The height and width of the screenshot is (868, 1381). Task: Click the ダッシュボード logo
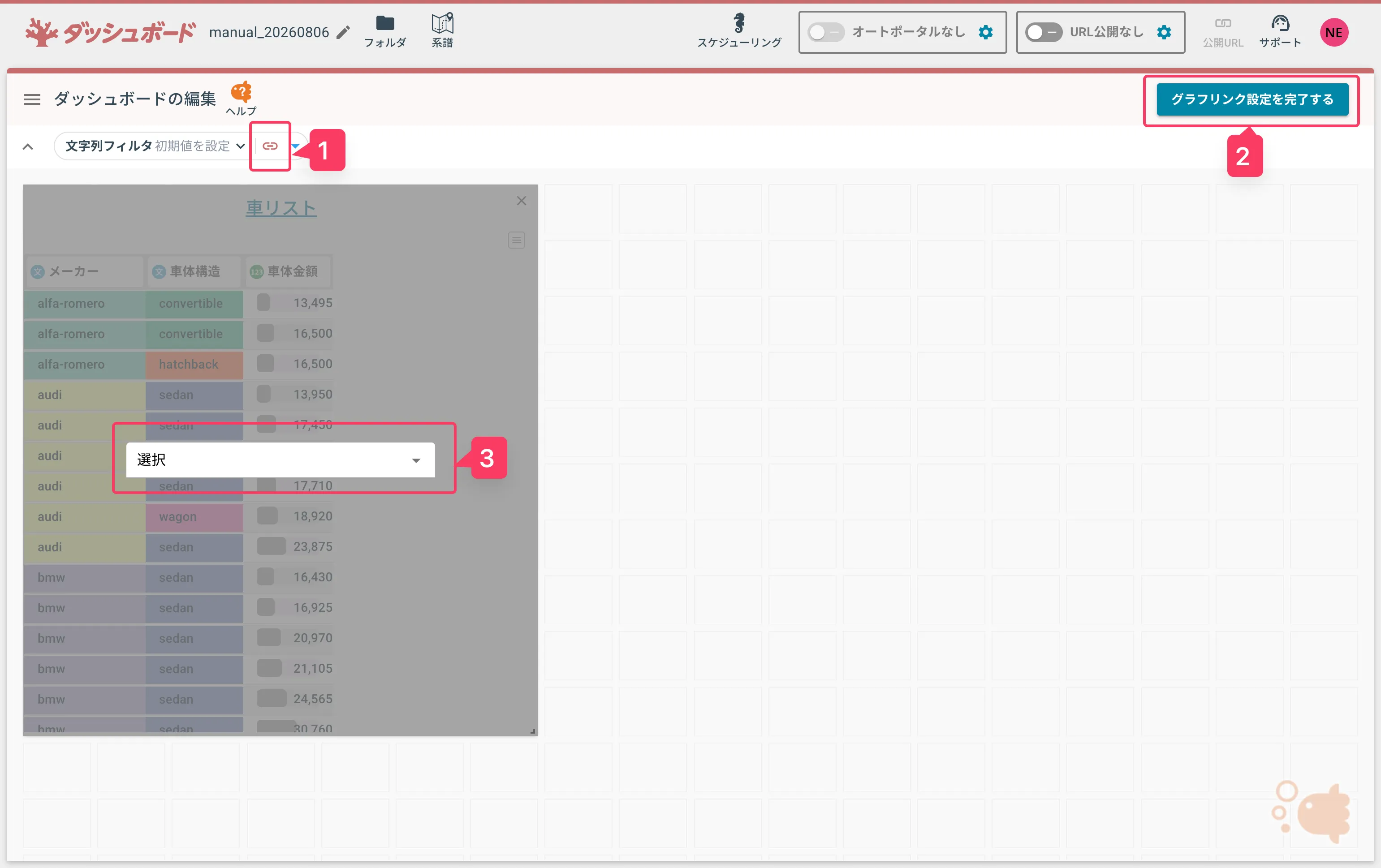[x=111, y=32]
